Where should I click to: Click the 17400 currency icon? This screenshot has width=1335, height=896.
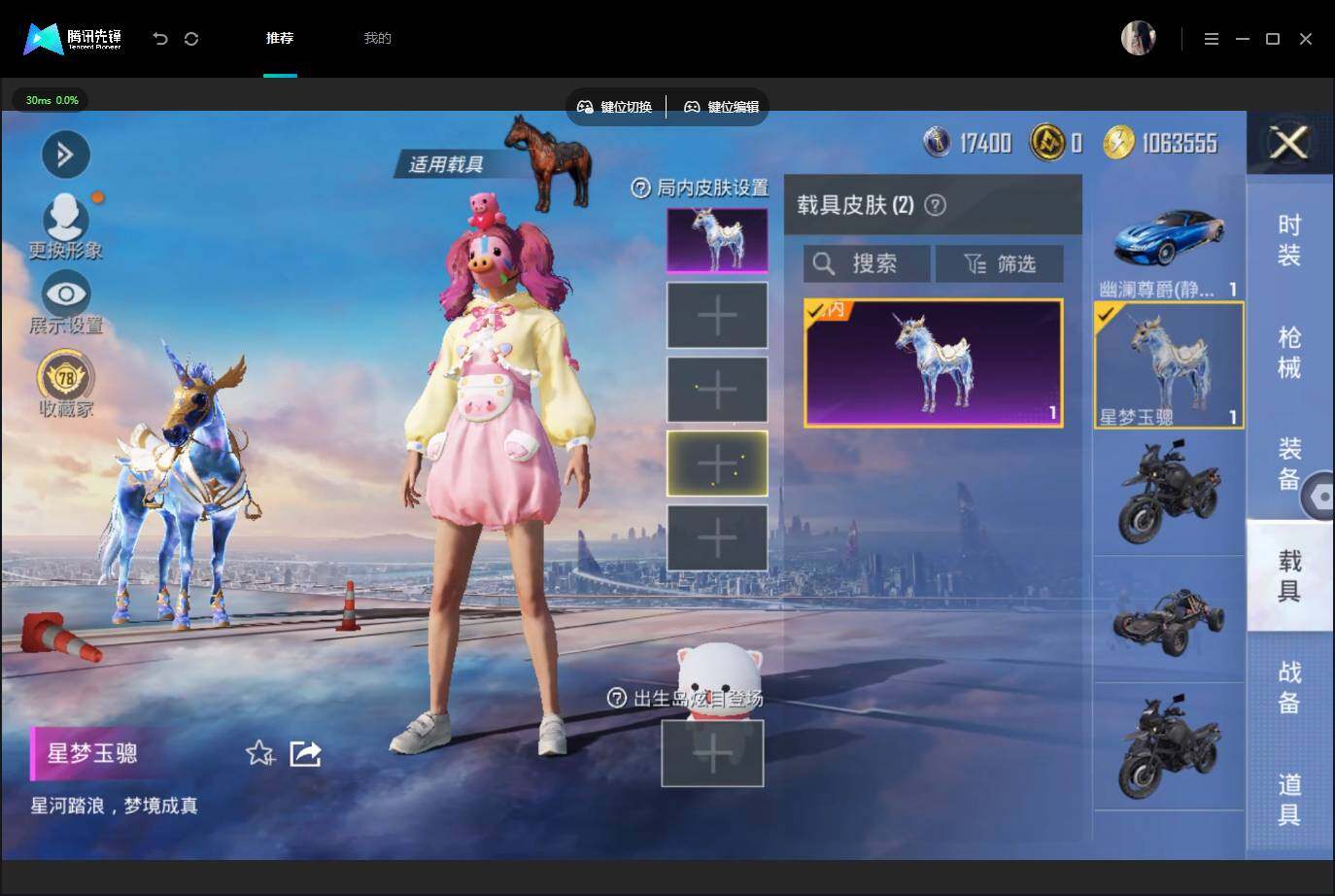point(938,143)
